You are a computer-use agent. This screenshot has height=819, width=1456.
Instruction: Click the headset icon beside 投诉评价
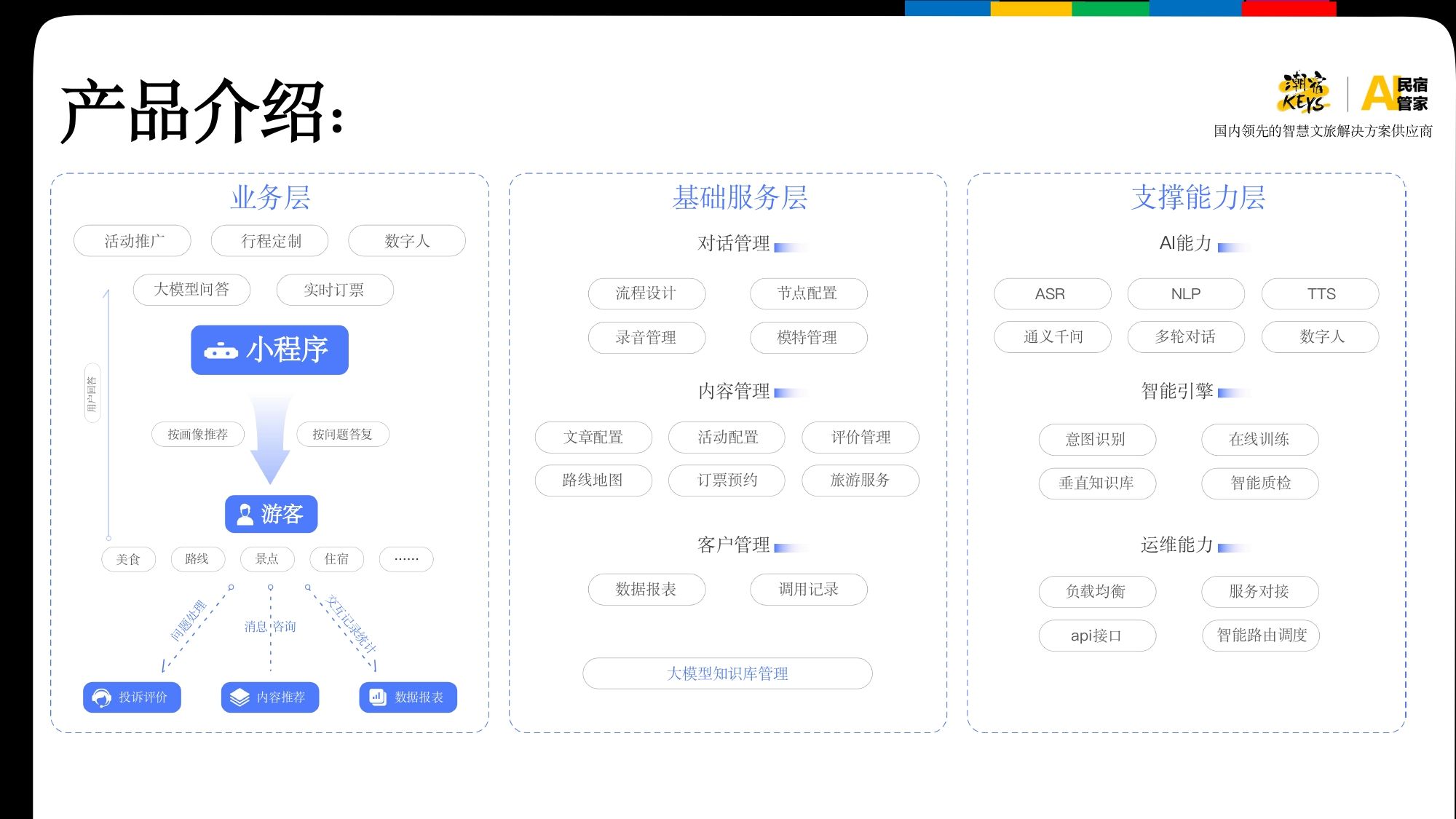click(102, 697)
